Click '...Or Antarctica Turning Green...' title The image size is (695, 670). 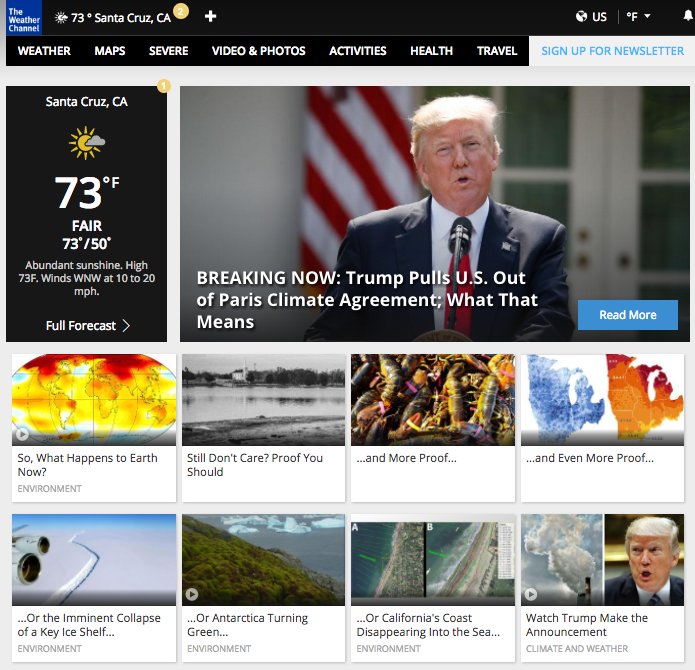247,625
